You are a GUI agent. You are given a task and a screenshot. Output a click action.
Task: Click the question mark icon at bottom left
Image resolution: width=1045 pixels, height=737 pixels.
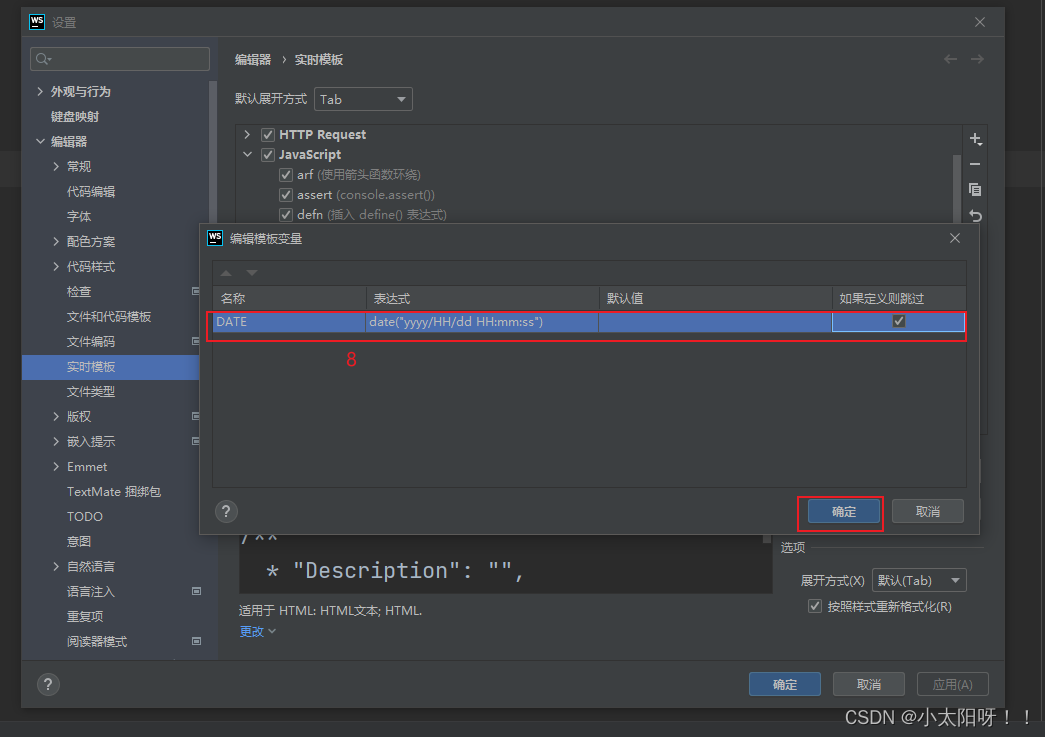coord(48,684)
